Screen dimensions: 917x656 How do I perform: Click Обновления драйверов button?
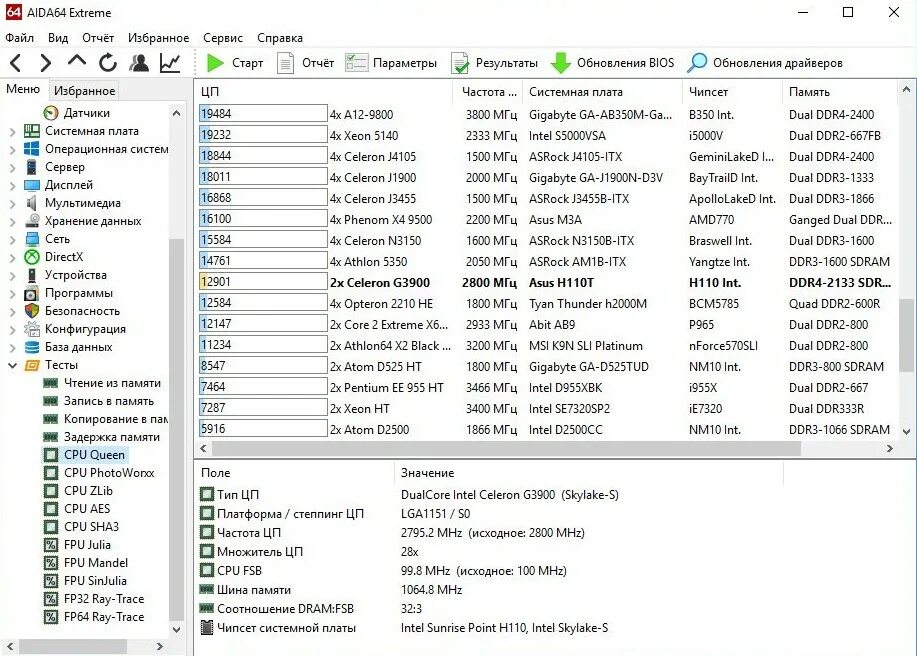tap(765, 63)
